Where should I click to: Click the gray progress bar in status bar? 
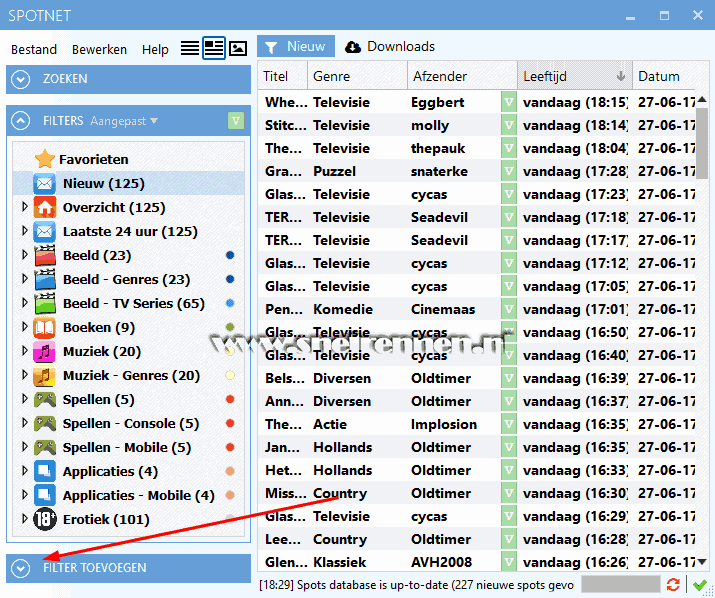coord(621,584)
